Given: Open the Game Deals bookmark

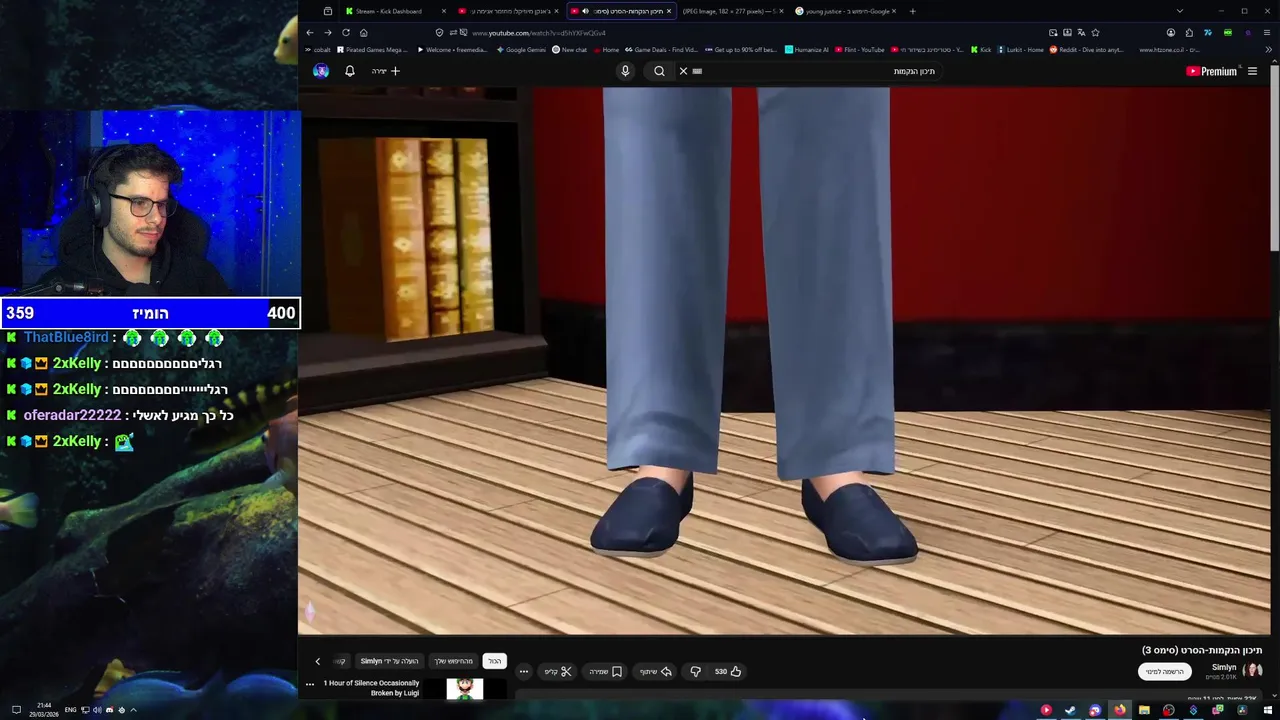Looking at the screenshot, I should (x=662, y=50).
